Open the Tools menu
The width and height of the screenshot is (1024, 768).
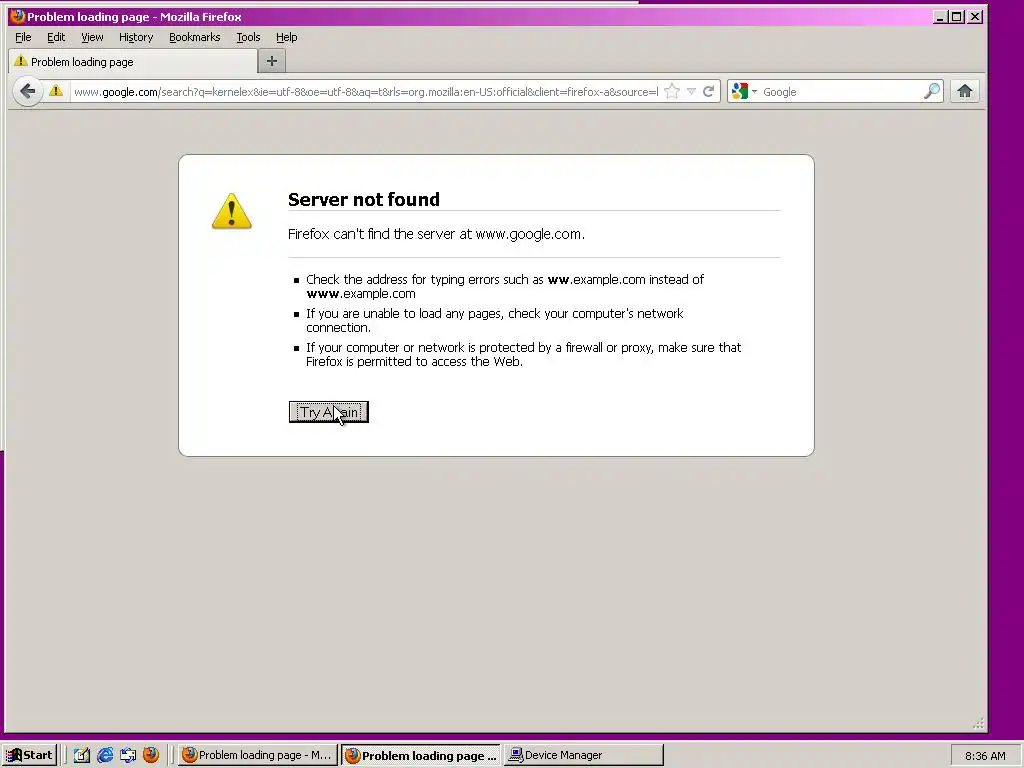248,37
